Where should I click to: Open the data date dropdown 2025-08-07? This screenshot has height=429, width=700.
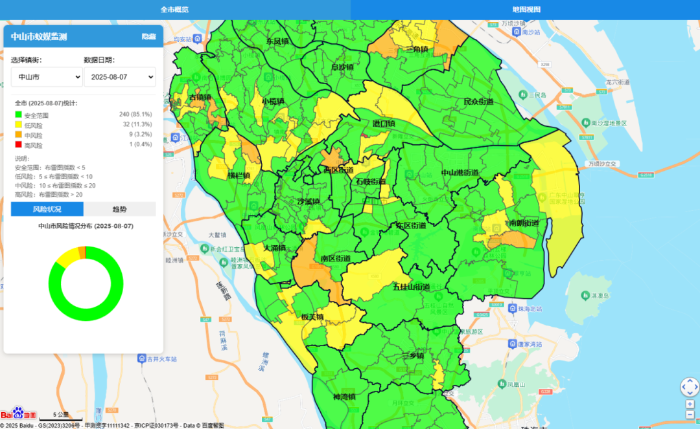point(120,77)
